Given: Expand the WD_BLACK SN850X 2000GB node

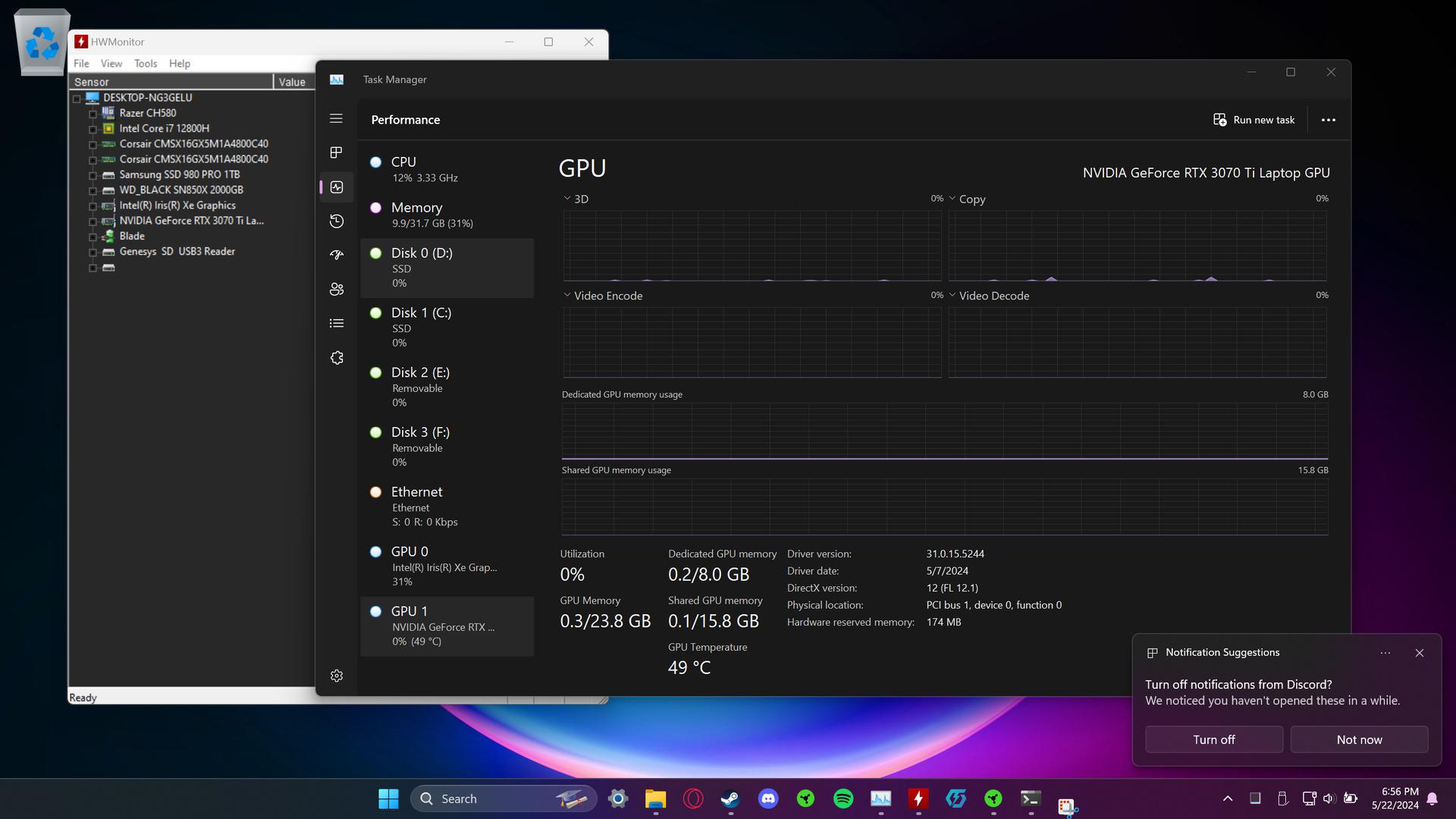Looking at the screenshot, I should tap(93, 190).
